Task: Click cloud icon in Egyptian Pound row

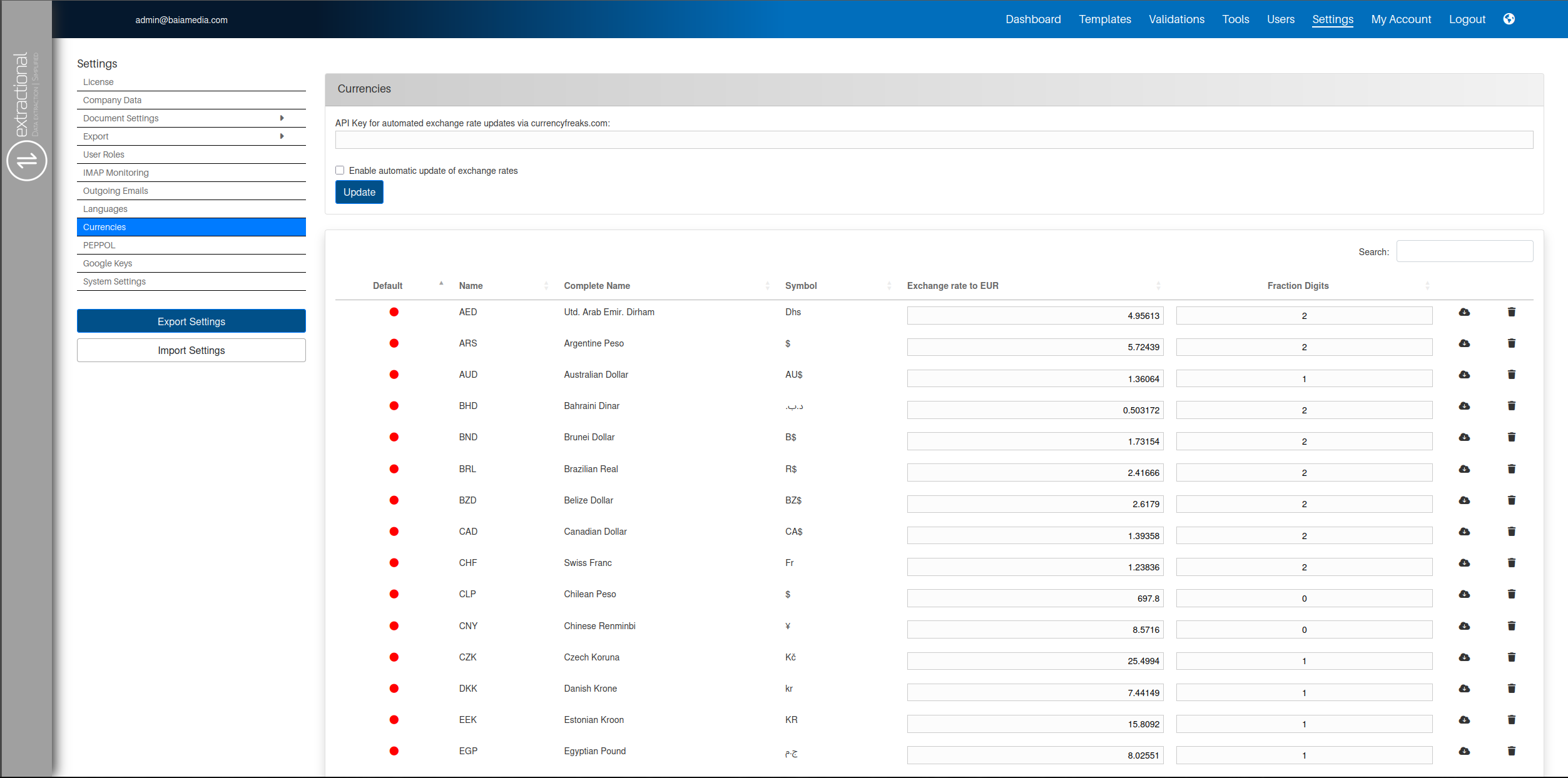Action: 1464,751
